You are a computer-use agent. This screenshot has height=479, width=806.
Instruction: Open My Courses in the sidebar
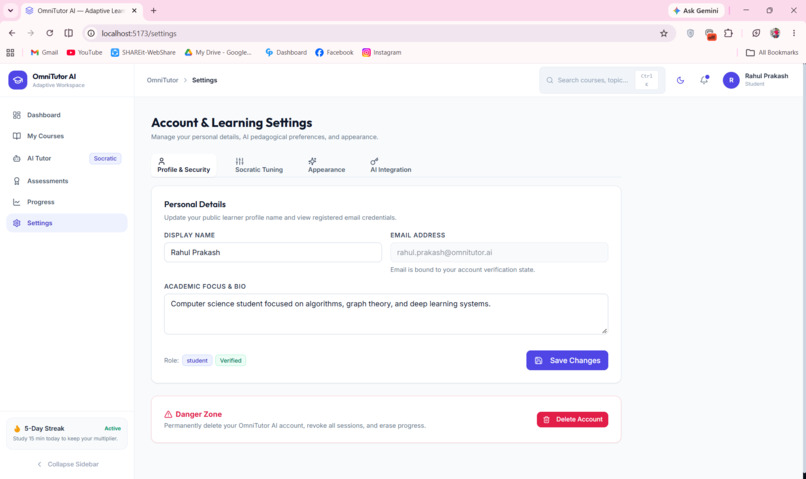[x=67, y=136]
